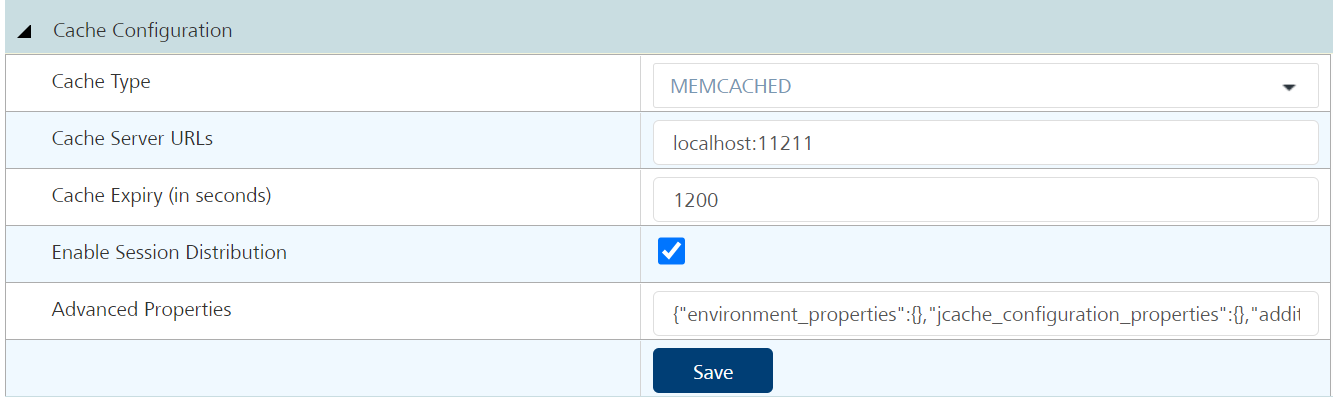Viewport: 1341px width, 397px height.
Task: Focus the Cache Expiry seconds field
Action: point(986,200)
